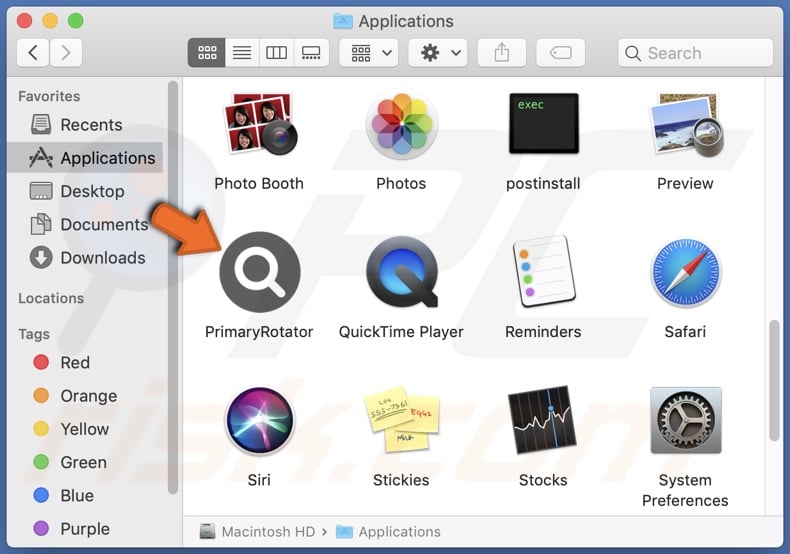Select the Photos app icon
This screenshot has width=790, height=554.
point(402,123)
